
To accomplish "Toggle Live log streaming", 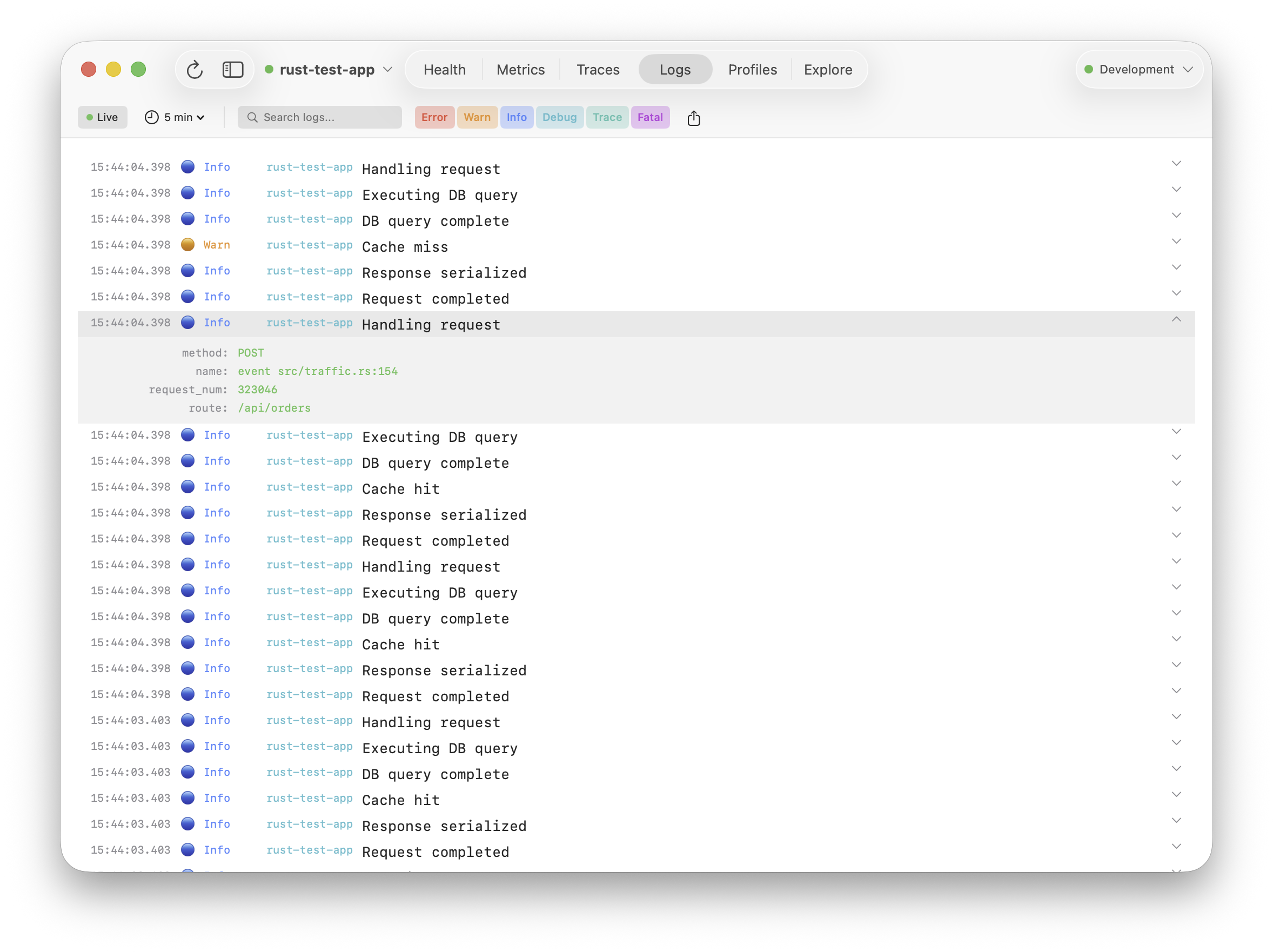I will [103, 117].
